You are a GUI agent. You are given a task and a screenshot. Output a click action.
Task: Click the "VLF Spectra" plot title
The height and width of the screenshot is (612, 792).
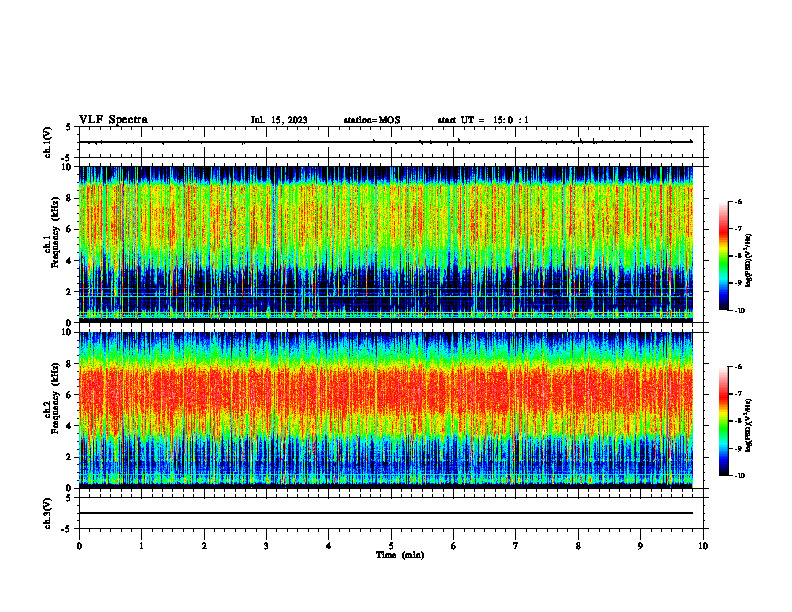[x=113, y=120]
